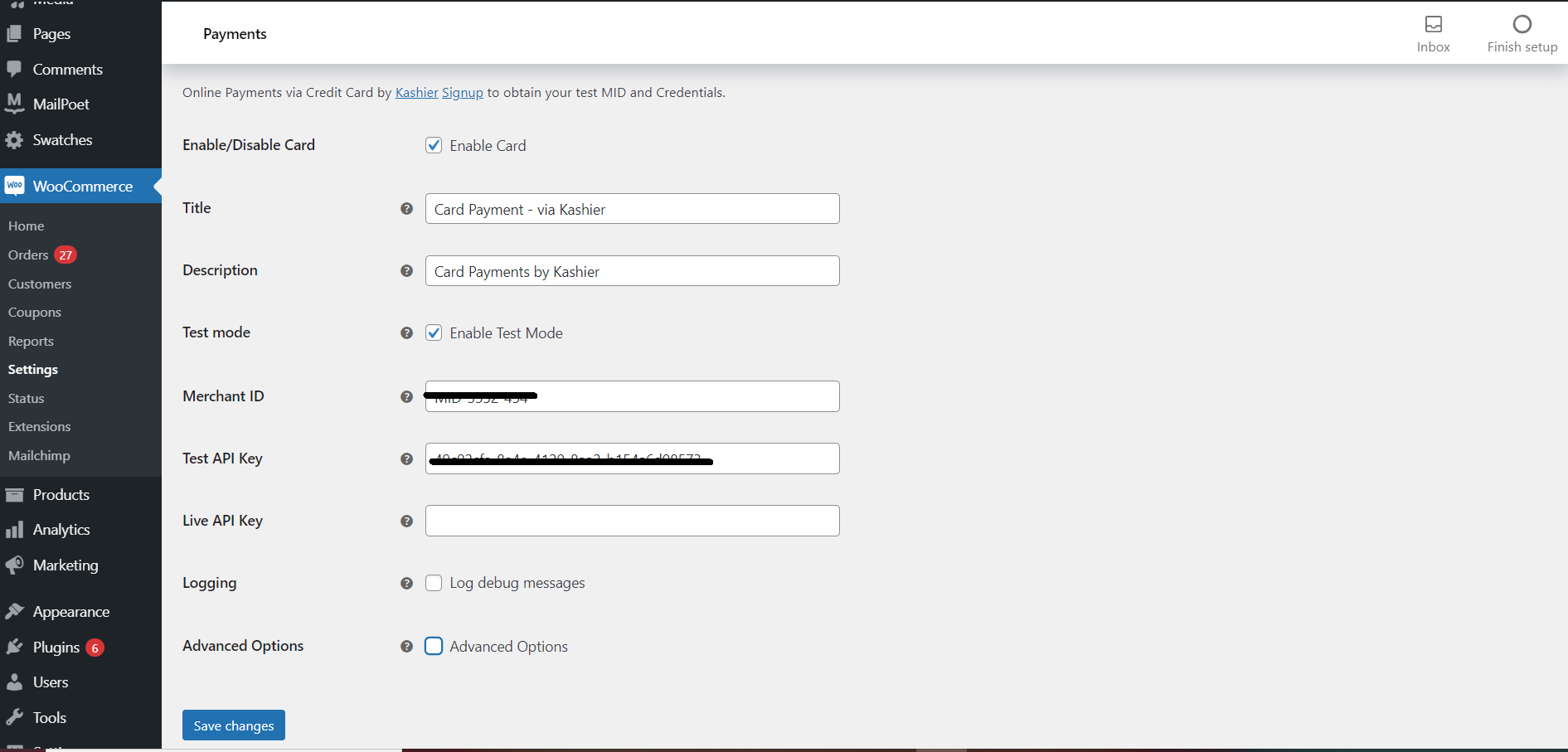Image resolution: width=1568 pixels, height=752 pixels.
Task: Click help tooltip icon beside Advanced Options
Action: (406, 647)
